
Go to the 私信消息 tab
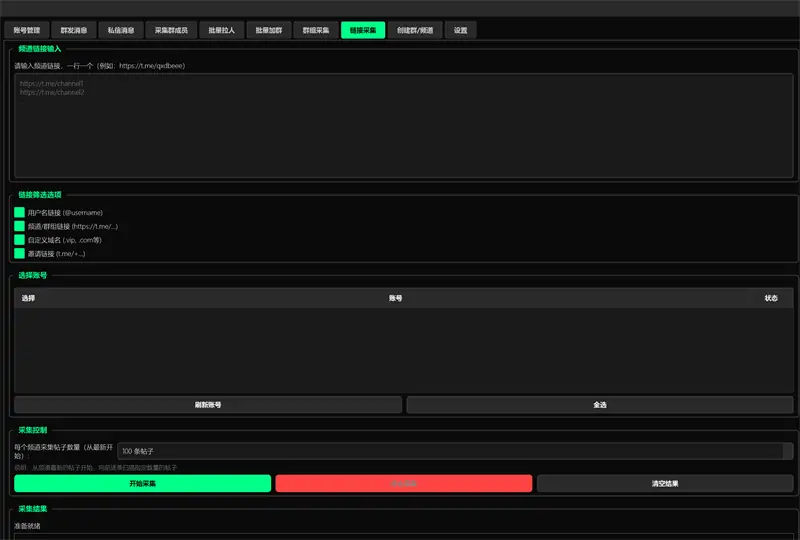click(121, 30)
